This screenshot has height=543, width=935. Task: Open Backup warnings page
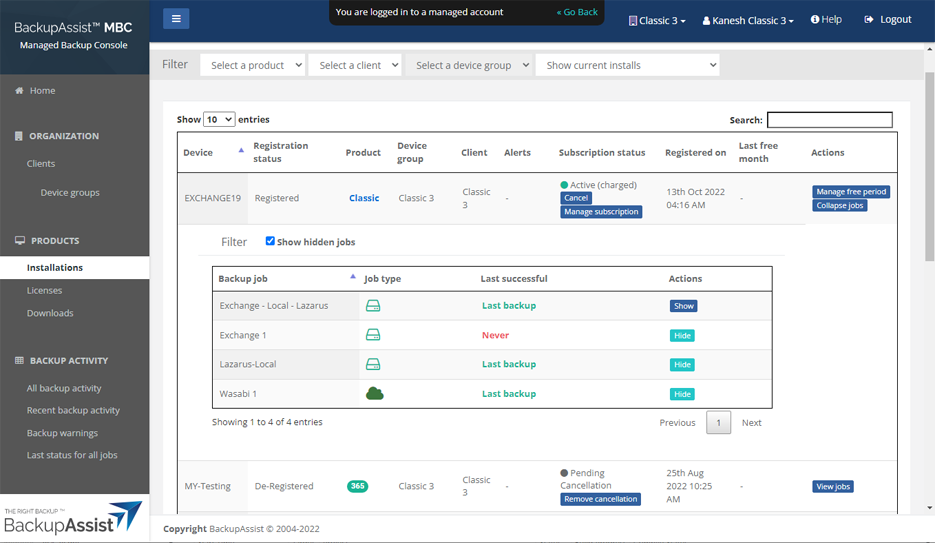pos(62,433)
